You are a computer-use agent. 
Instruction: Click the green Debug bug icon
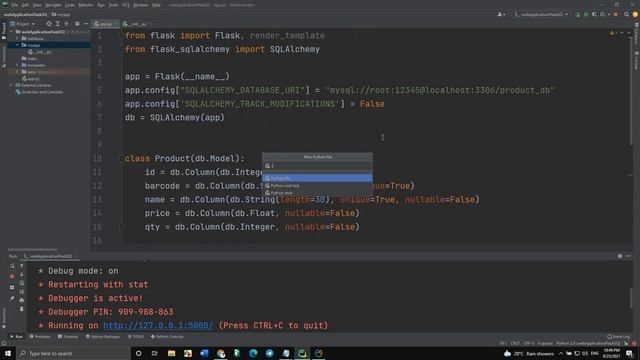click(586, 14)
